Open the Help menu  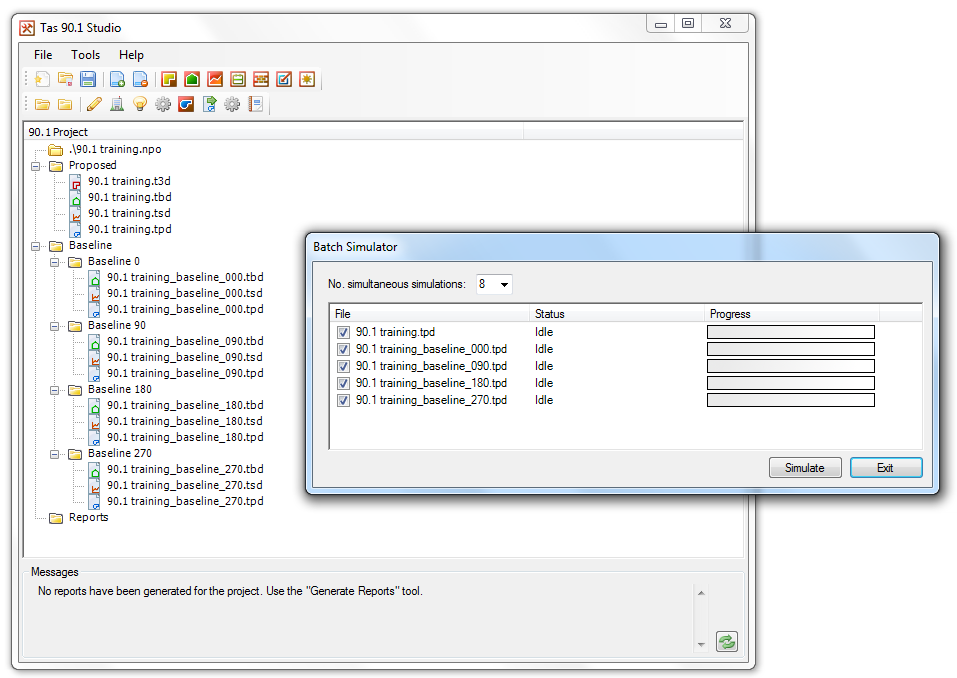(x=131, y=55)
